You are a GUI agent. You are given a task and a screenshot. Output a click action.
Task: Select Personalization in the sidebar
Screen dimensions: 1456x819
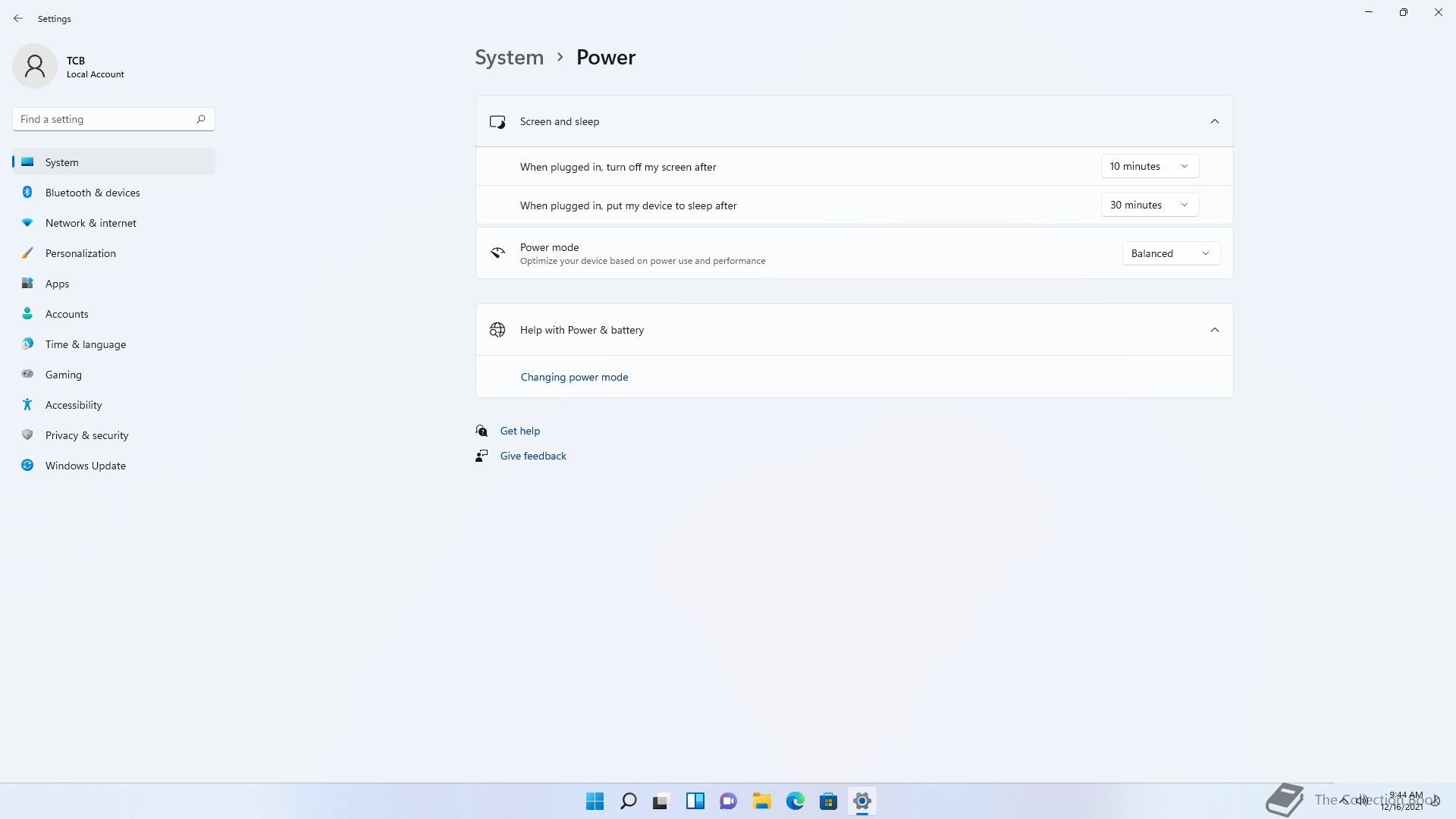click(x=80, y=253)
